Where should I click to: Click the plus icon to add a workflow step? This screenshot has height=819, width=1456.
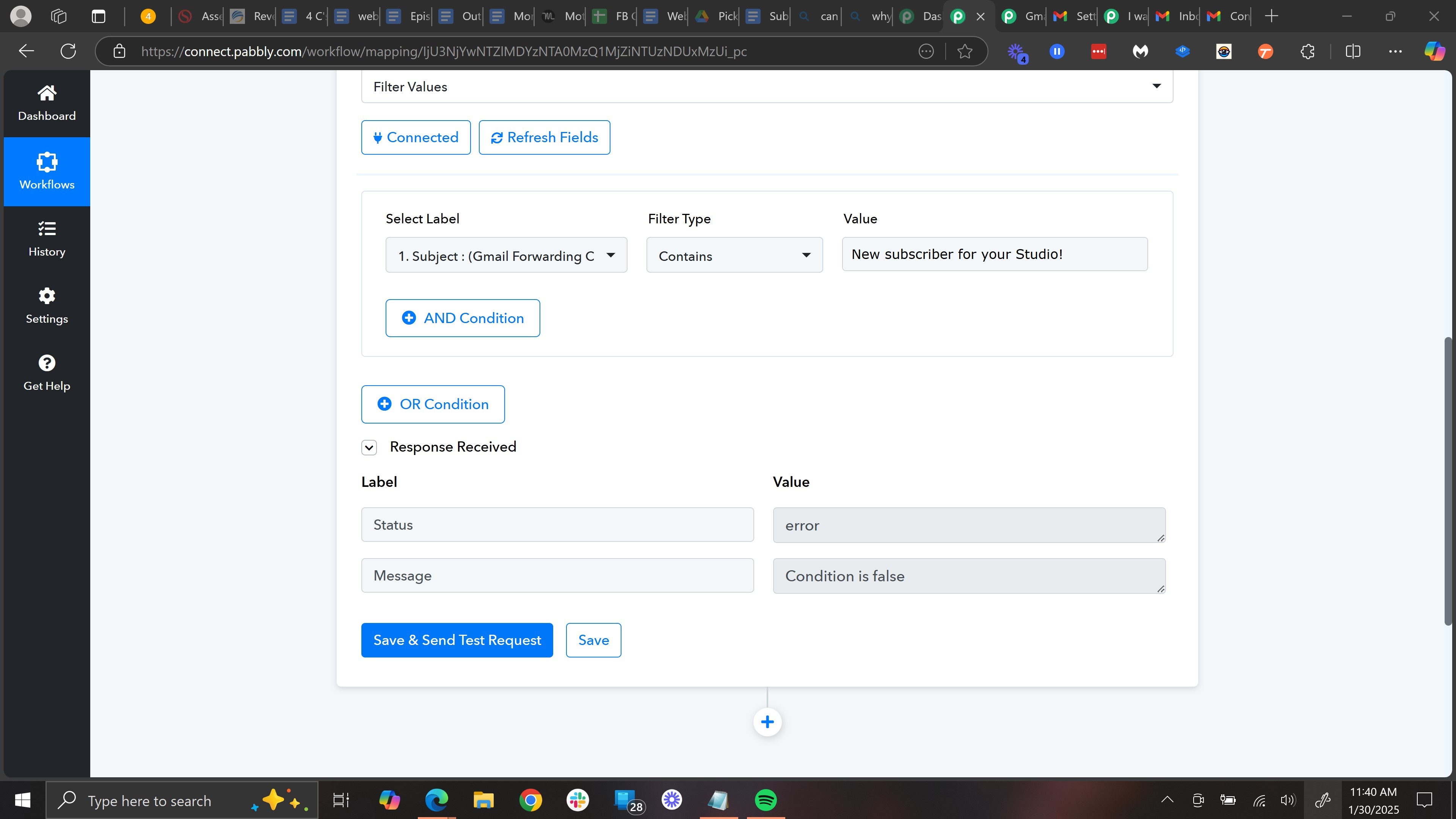pyautogui.click(x=767, y=722)
